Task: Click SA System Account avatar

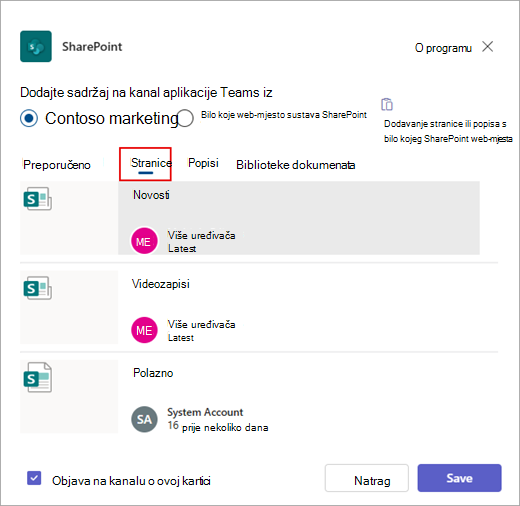Action: pos(144,419)
